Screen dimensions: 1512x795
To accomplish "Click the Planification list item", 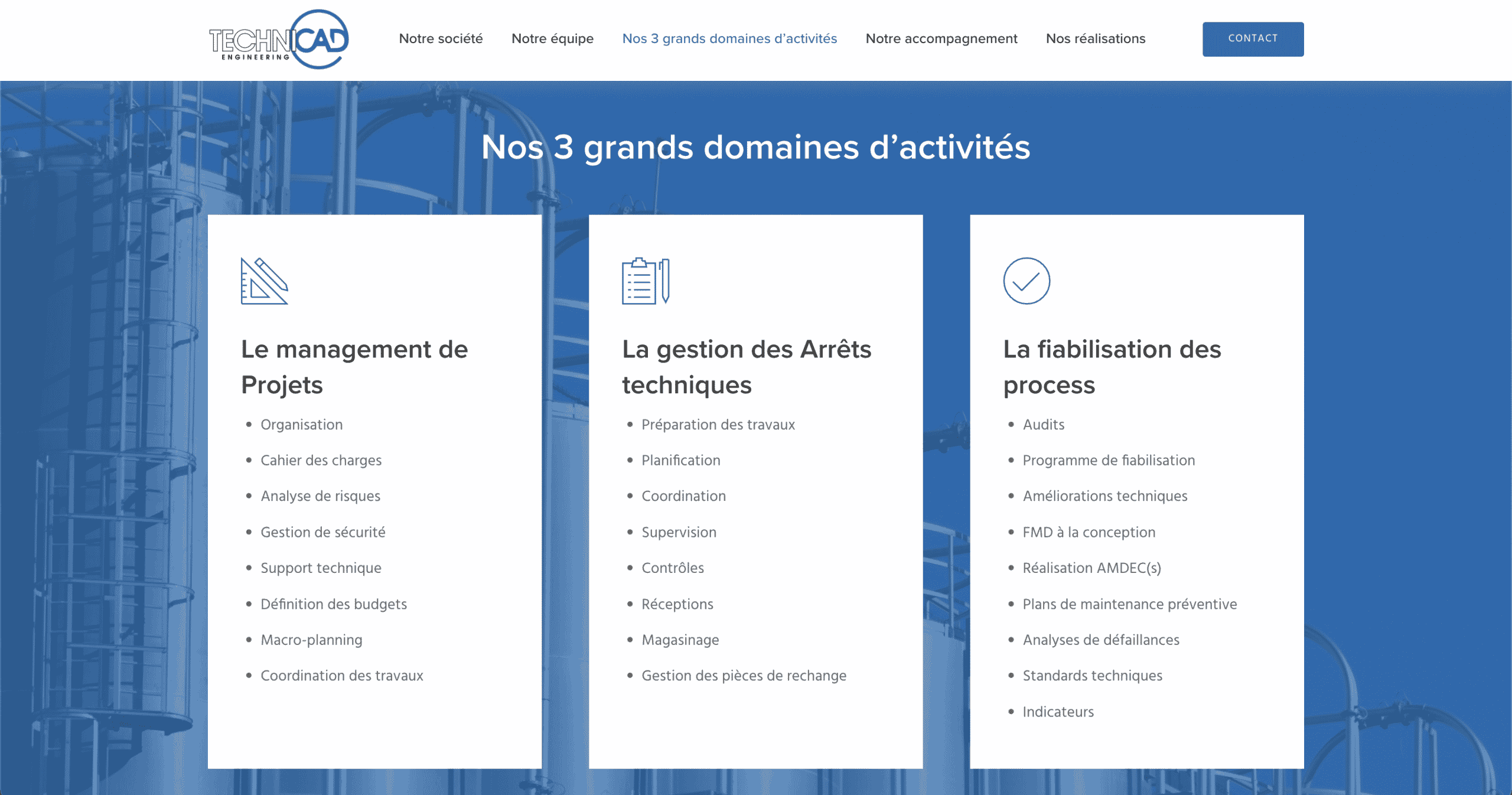I will pyautogui.click(x=680, y=460).
